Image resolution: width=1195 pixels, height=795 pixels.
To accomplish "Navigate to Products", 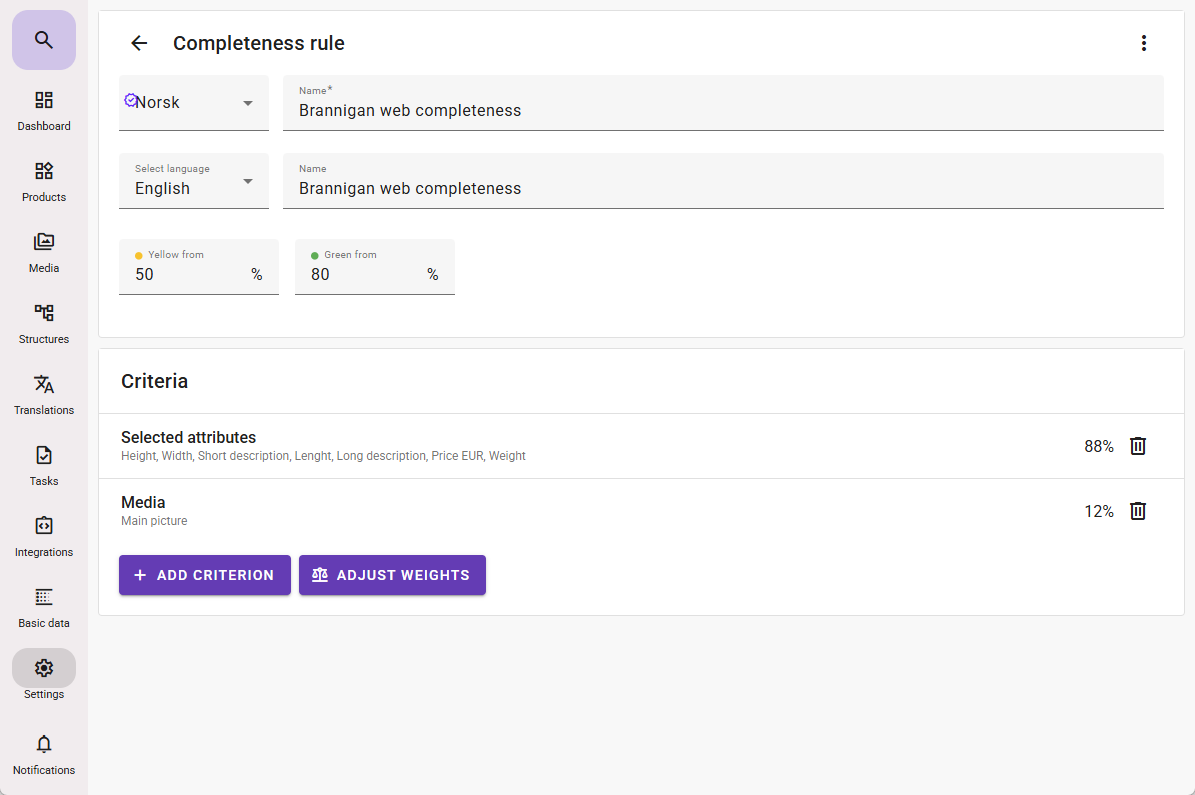I will (43, 180).
